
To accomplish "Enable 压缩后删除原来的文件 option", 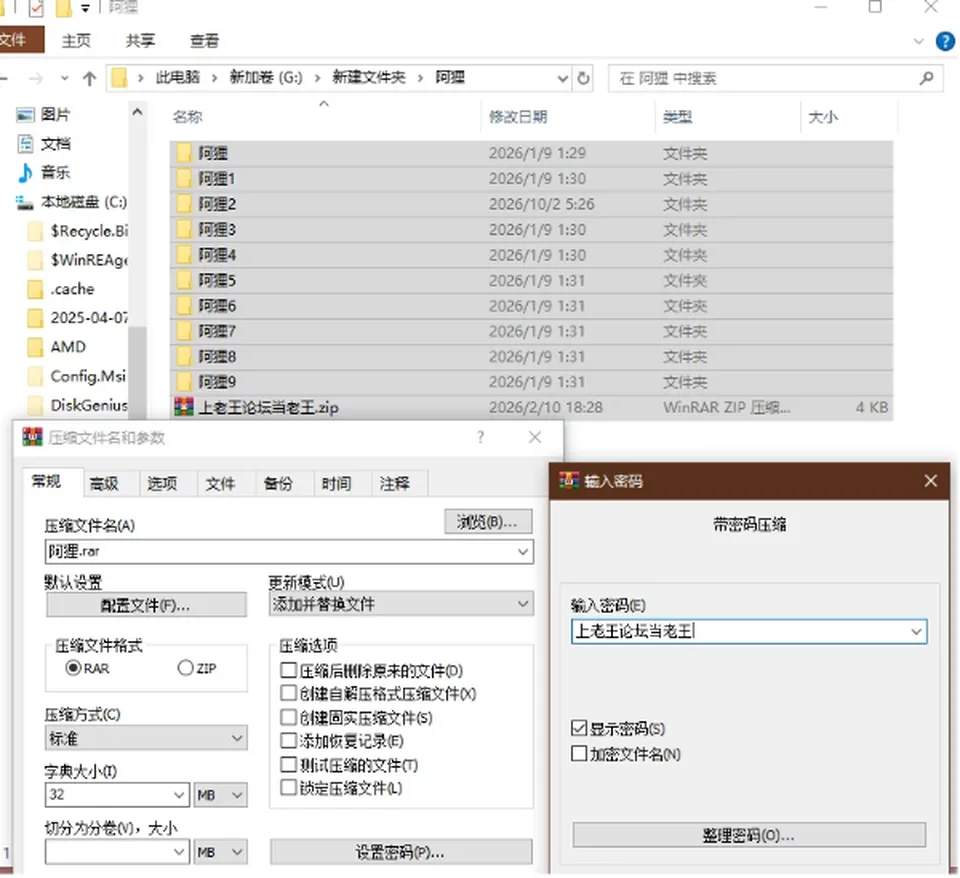I will click(288, 670).
